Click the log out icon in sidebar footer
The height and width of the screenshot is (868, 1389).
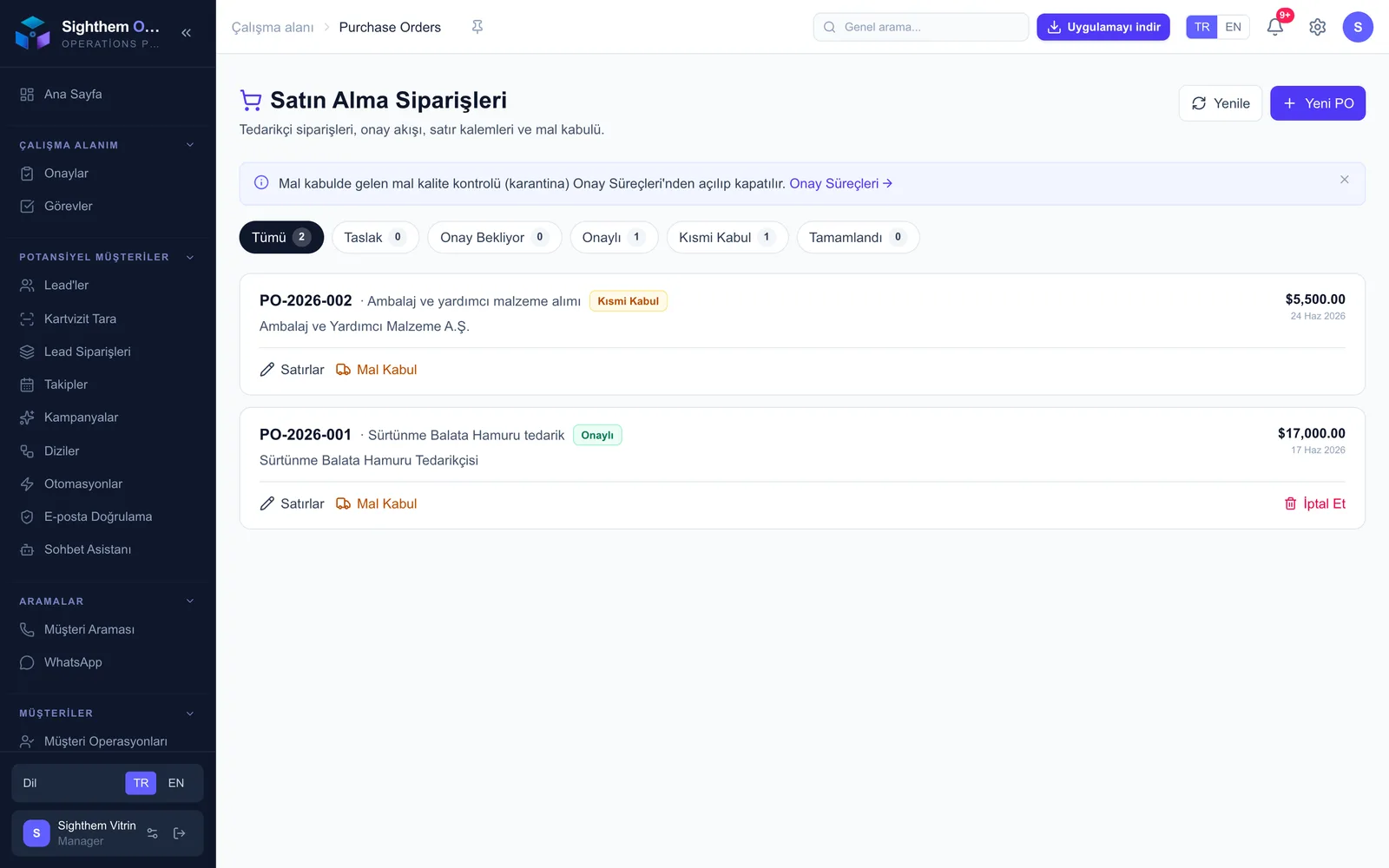[180, 833]
